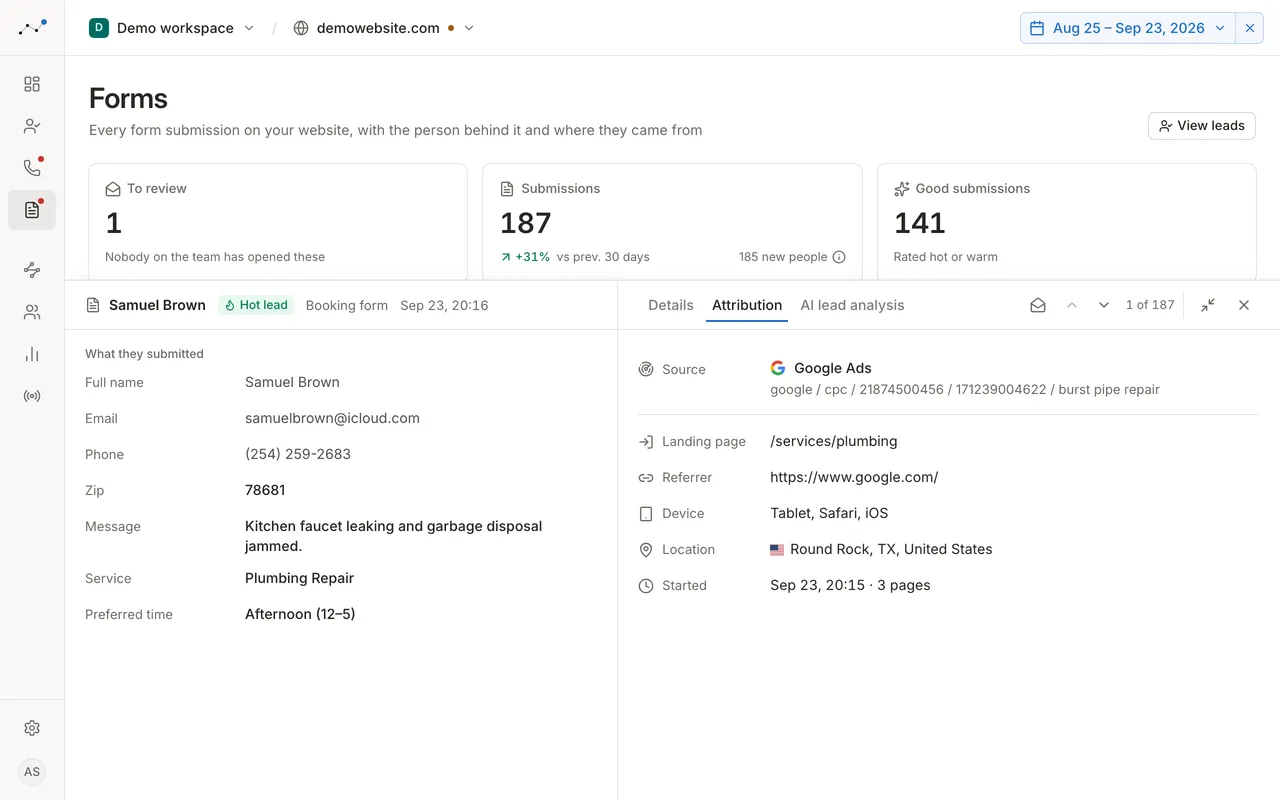This screenshot has width=1280, height=800.
Task: Mark submission as unread envelope icon
Action: pyautogui.click(x=1038, y=305)
